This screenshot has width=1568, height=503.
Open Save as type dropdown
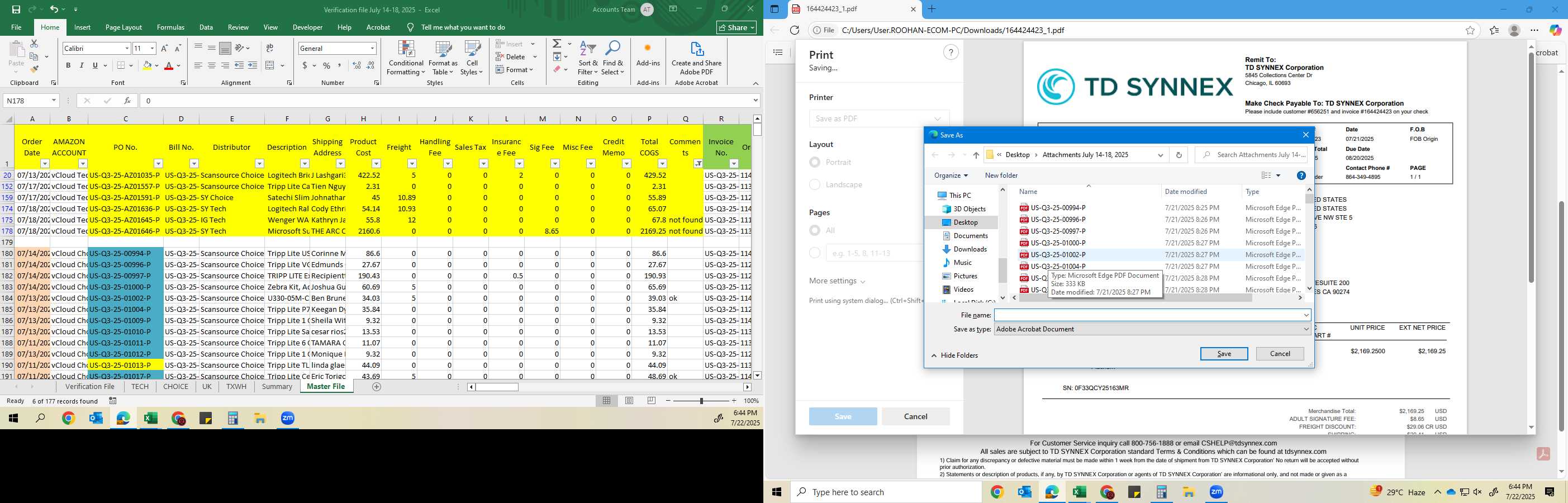[1152, 329]
